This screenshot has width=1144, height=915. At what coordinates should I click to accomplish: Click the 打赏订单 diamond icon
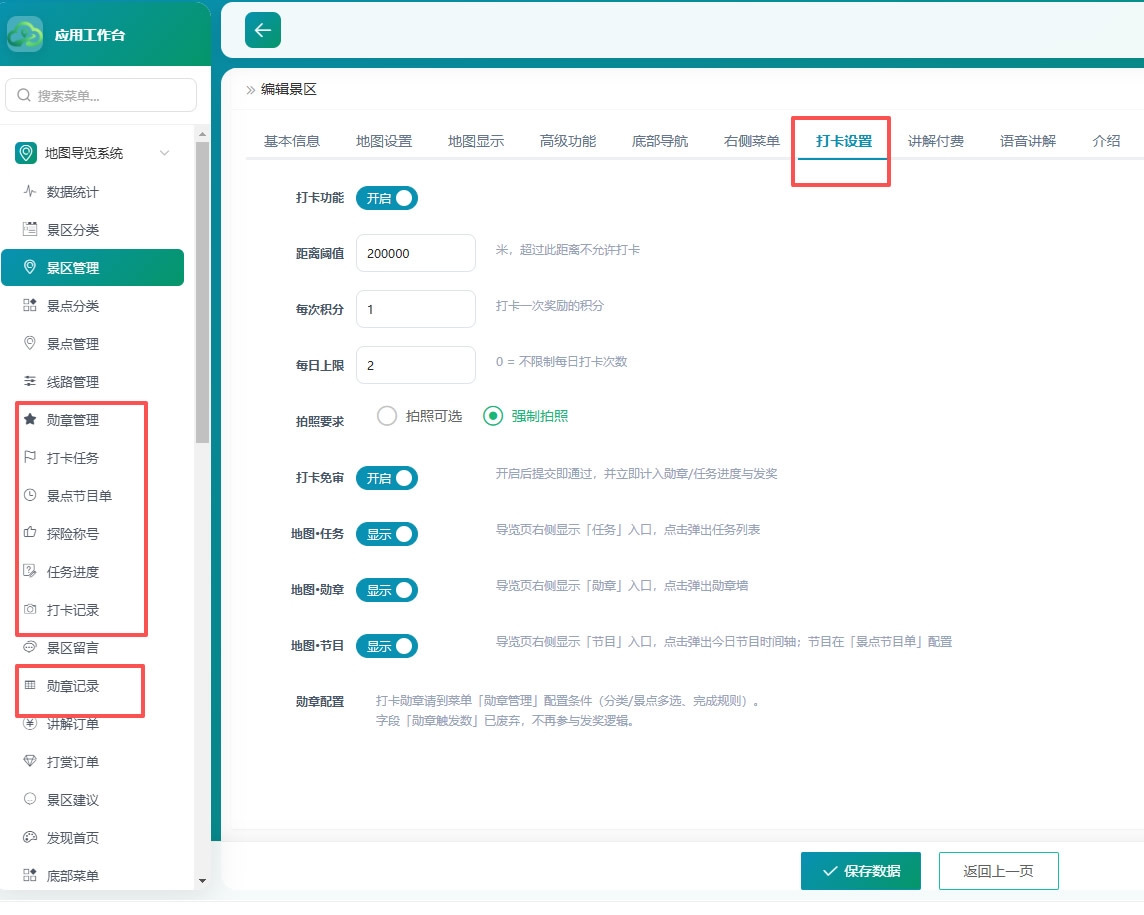coord(30,761)
